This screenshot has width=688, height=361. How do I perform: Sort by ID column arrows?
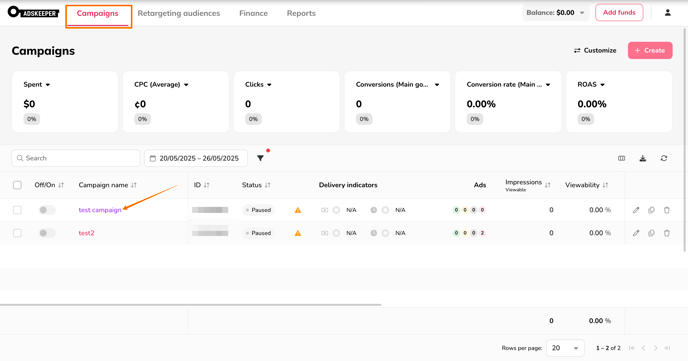pos(206,185)
